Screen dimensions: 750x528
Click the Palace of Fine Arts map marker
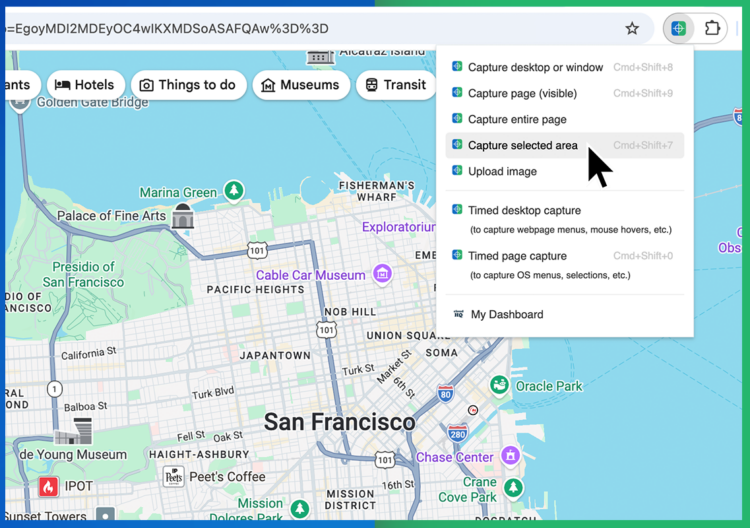pyautogui.click(x=182, y=215)
